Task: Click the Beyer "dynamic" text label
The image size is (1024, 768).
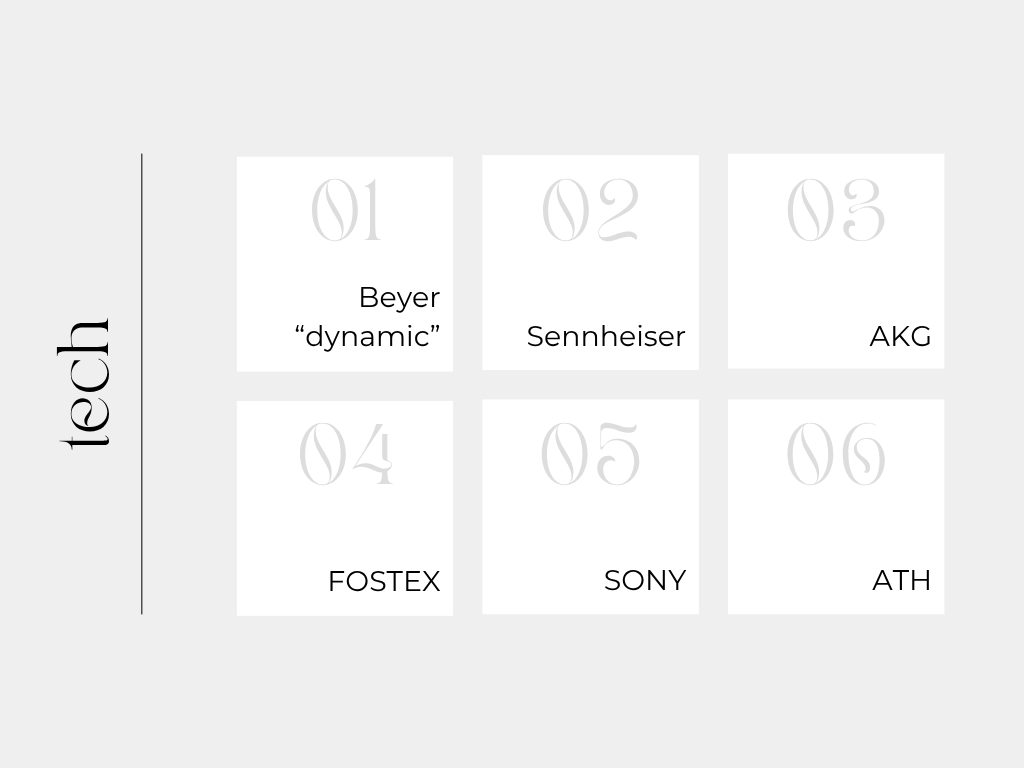Action: click(370, 317)
